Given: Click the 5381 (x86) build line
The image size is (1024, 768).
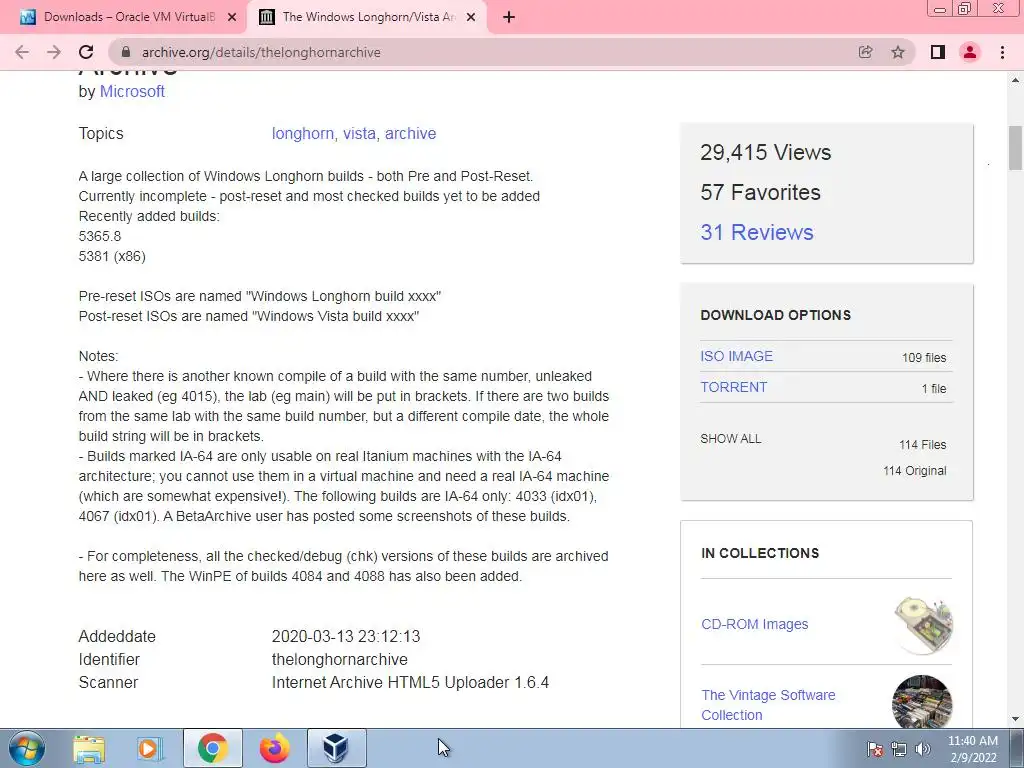Looking at the screenshot, I should click(112, 256).
